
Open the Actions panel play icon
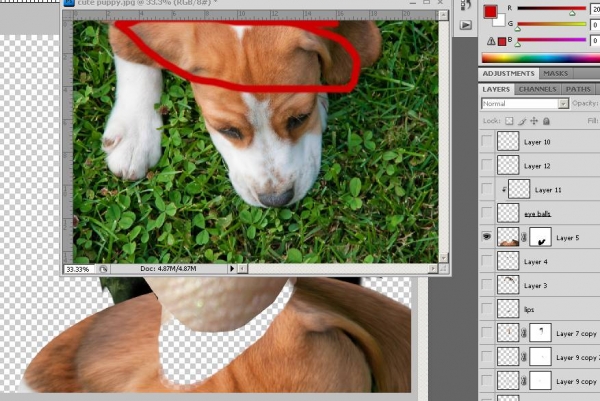tap(466, 25)
